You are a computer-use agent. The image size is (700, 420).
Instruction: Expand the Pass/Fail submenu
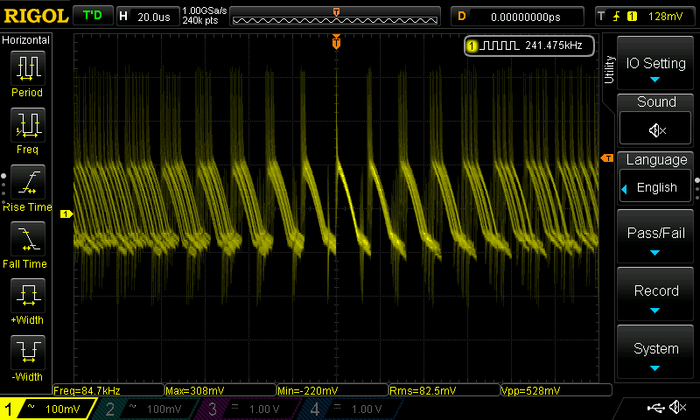(x=655, y=239)
